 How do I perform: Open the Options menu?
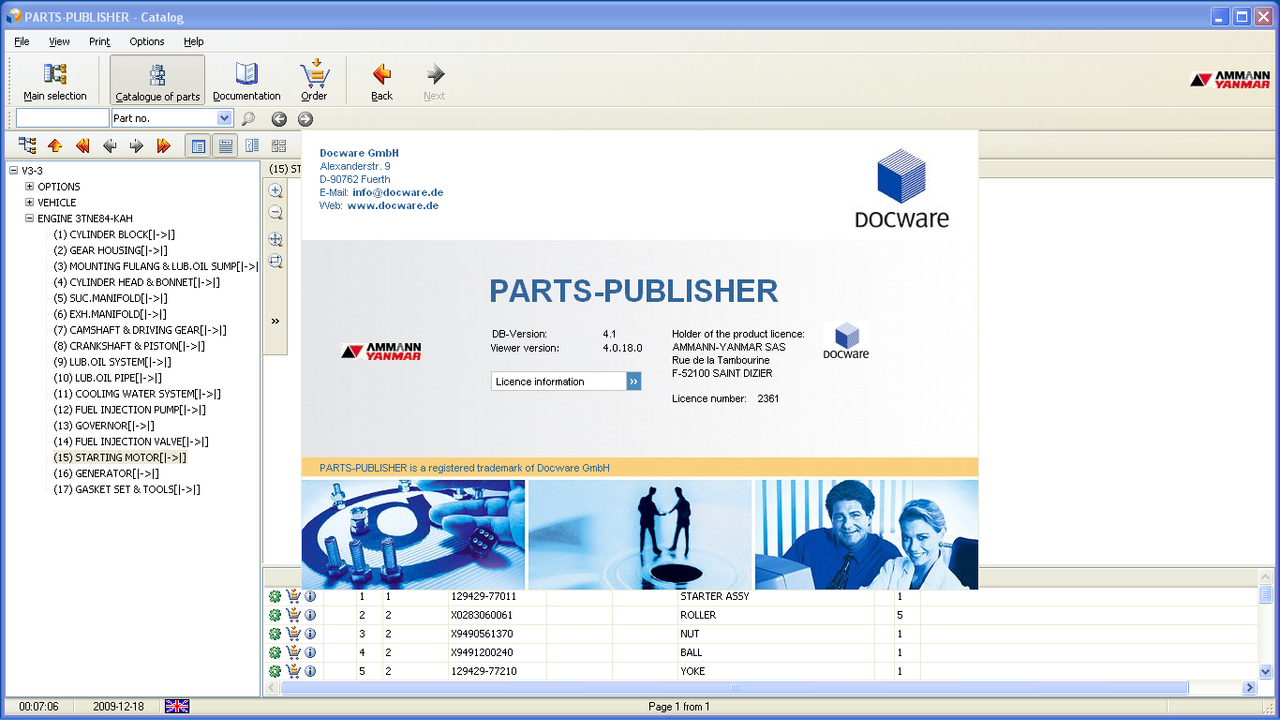147,41
